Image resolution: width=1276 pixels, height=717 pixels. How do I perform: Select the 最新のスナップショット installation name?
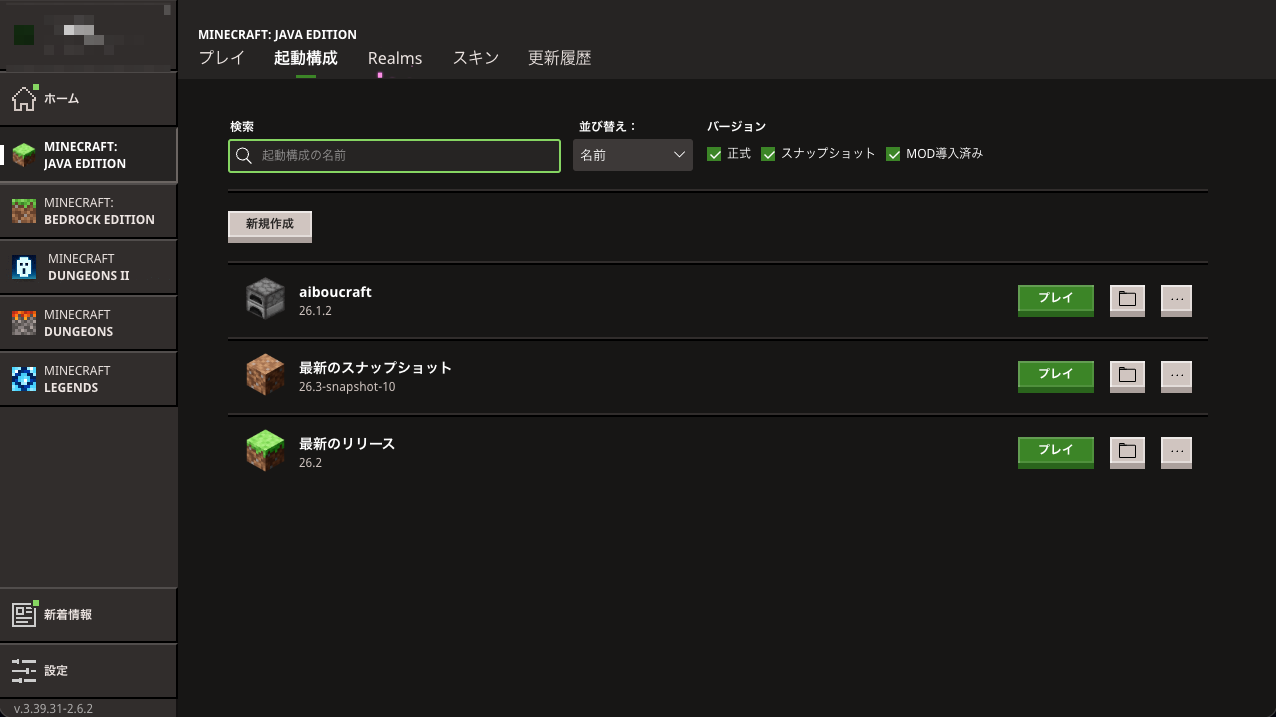pos(376,368)
